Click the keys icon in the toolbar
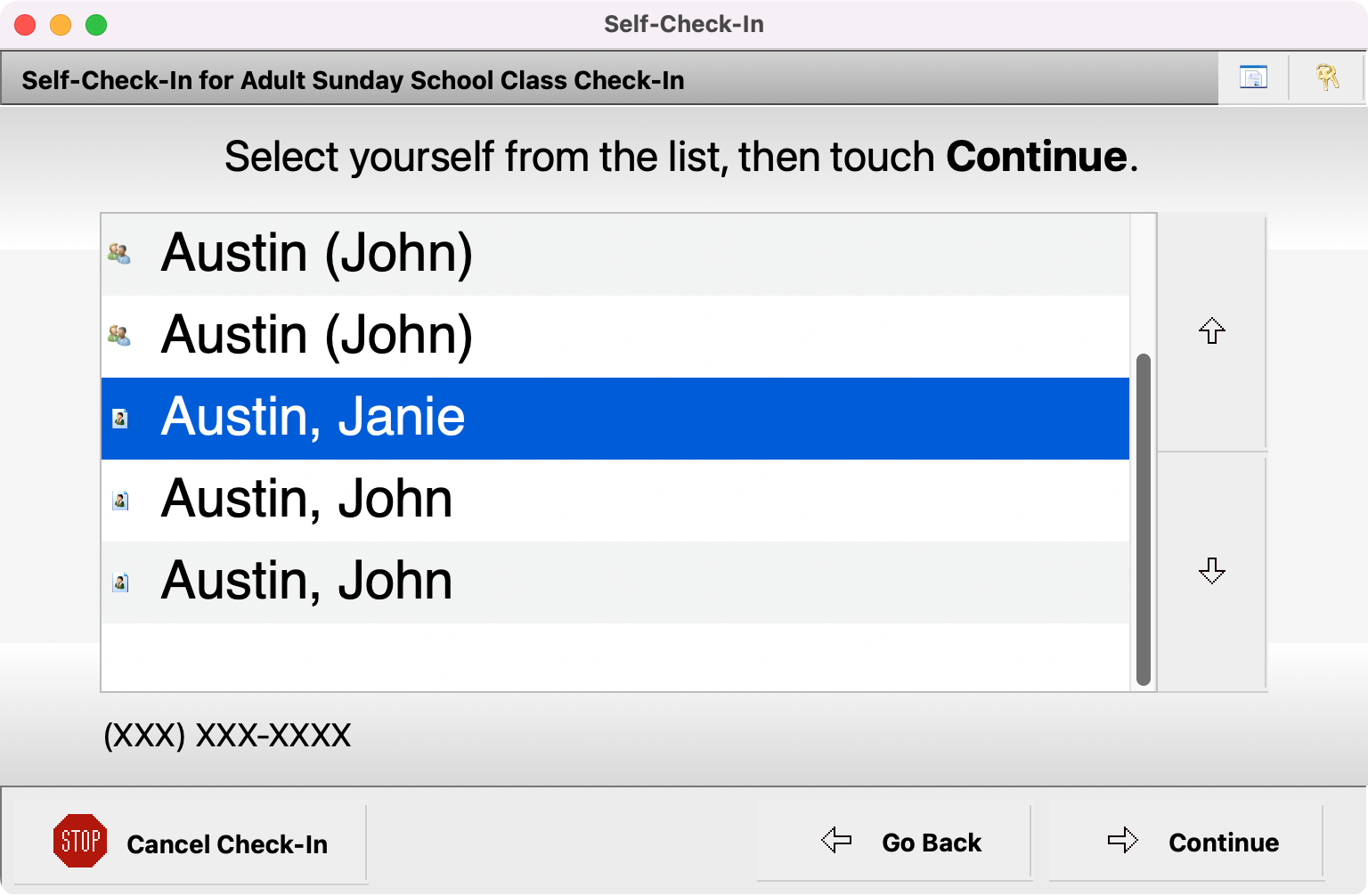 [1328, 77]
